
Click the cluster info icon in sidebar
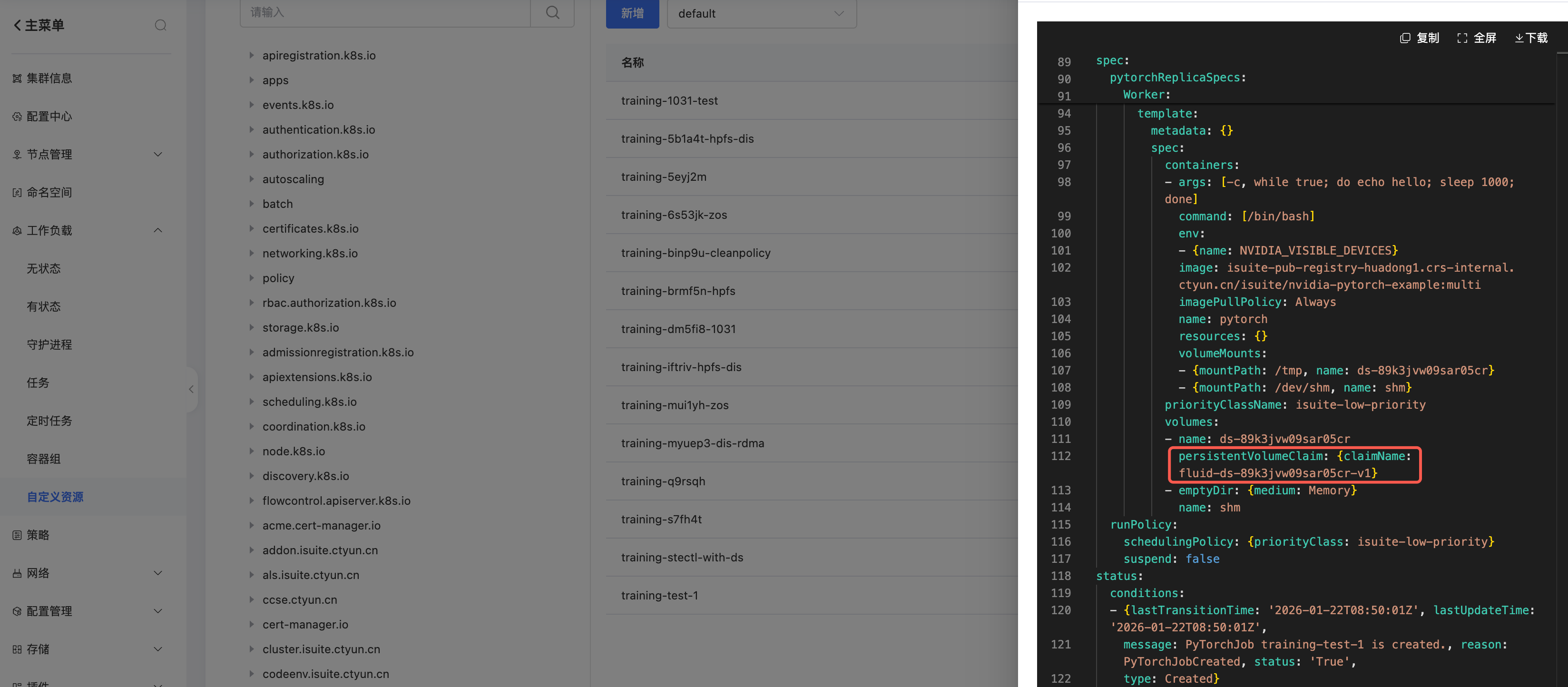tap(17, 78)
